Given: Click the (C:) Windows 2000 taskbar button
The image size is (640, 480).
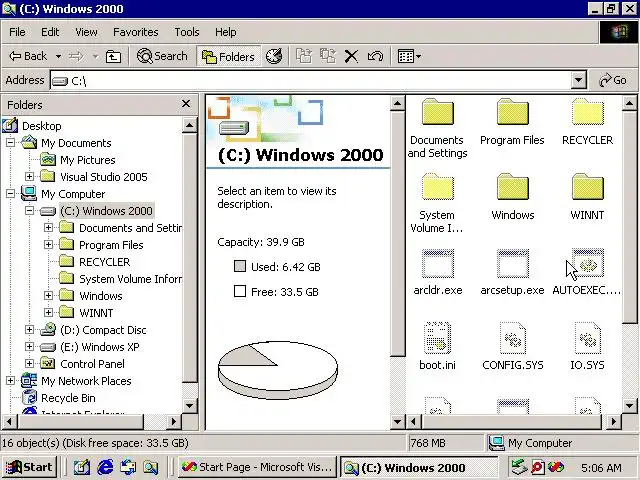Looking at the screenshot, I should [419, 467].
